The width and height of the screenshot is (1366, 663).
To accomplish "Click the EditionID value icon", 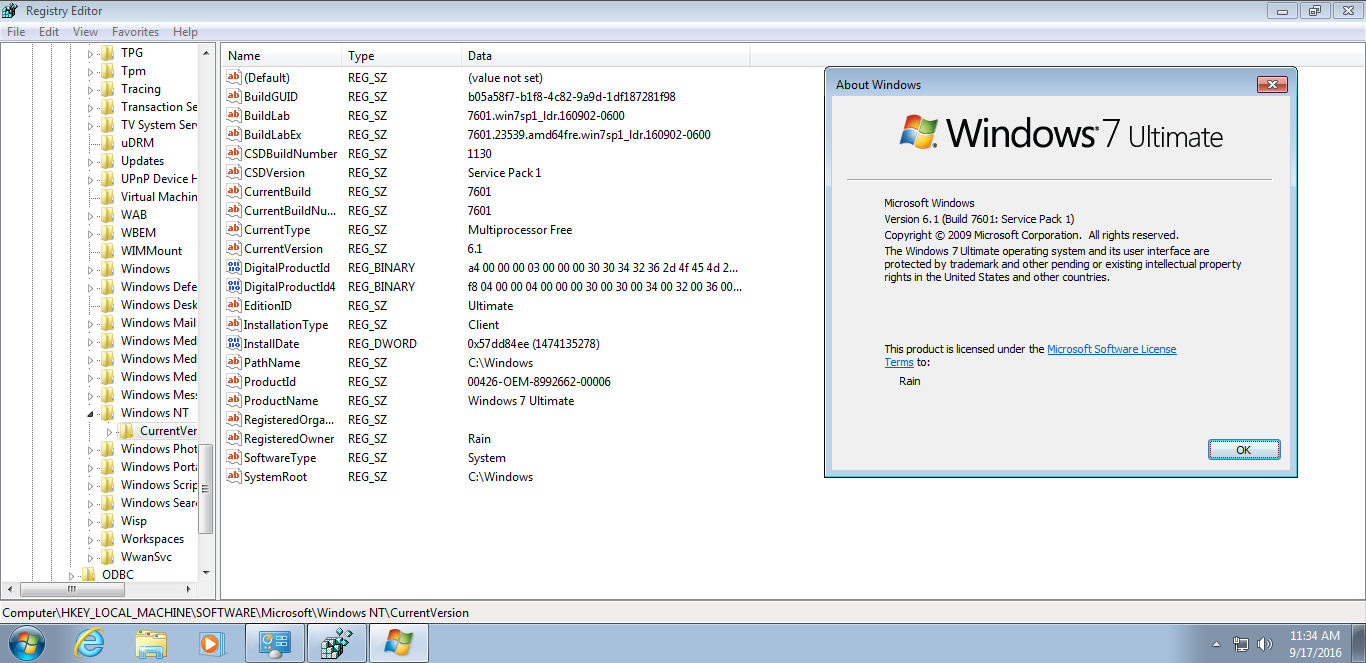I will (234, 306).
